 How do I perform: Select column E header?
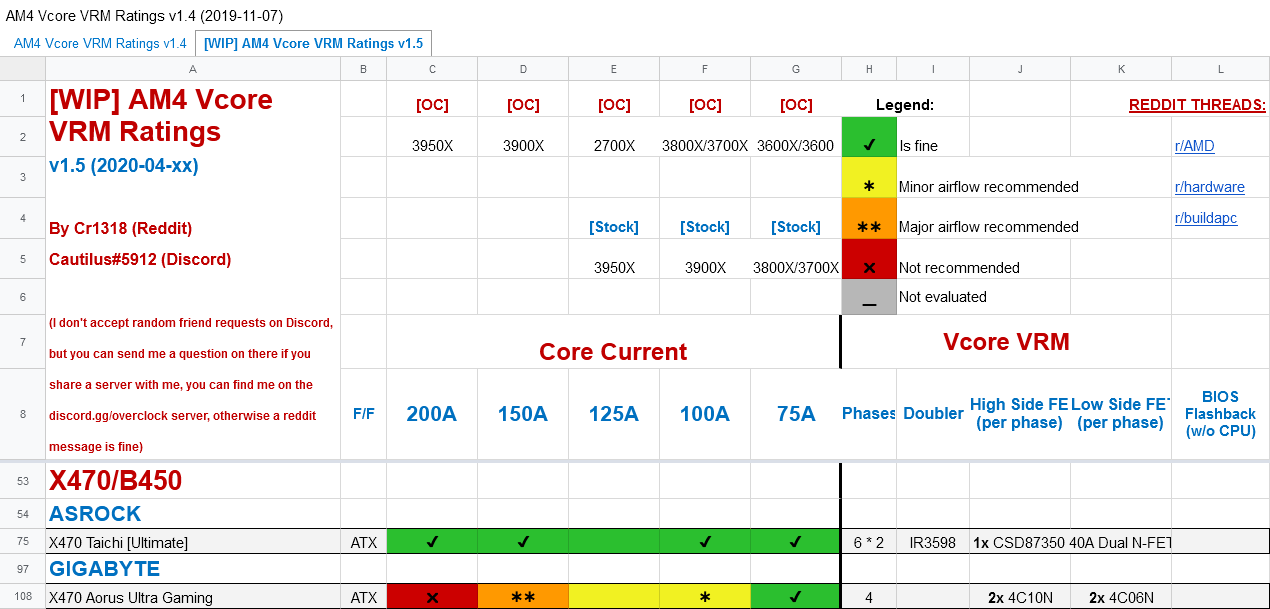tap(614, 69)
